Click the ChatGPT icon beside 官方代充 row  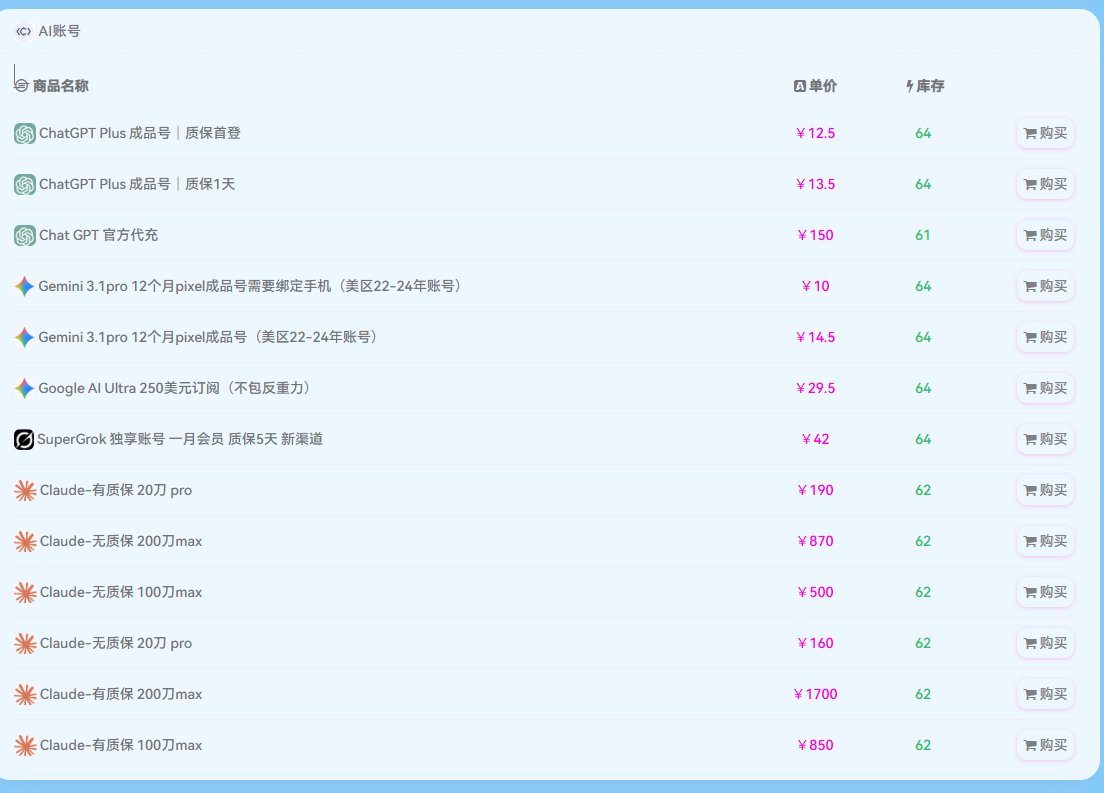pos(25,235)
